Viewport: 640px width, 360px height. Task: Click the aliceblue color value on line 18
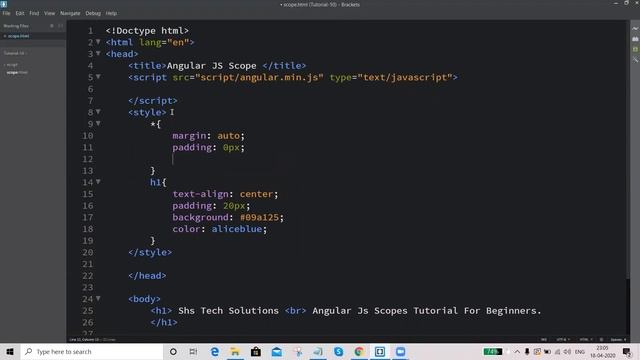pos(237,229)
